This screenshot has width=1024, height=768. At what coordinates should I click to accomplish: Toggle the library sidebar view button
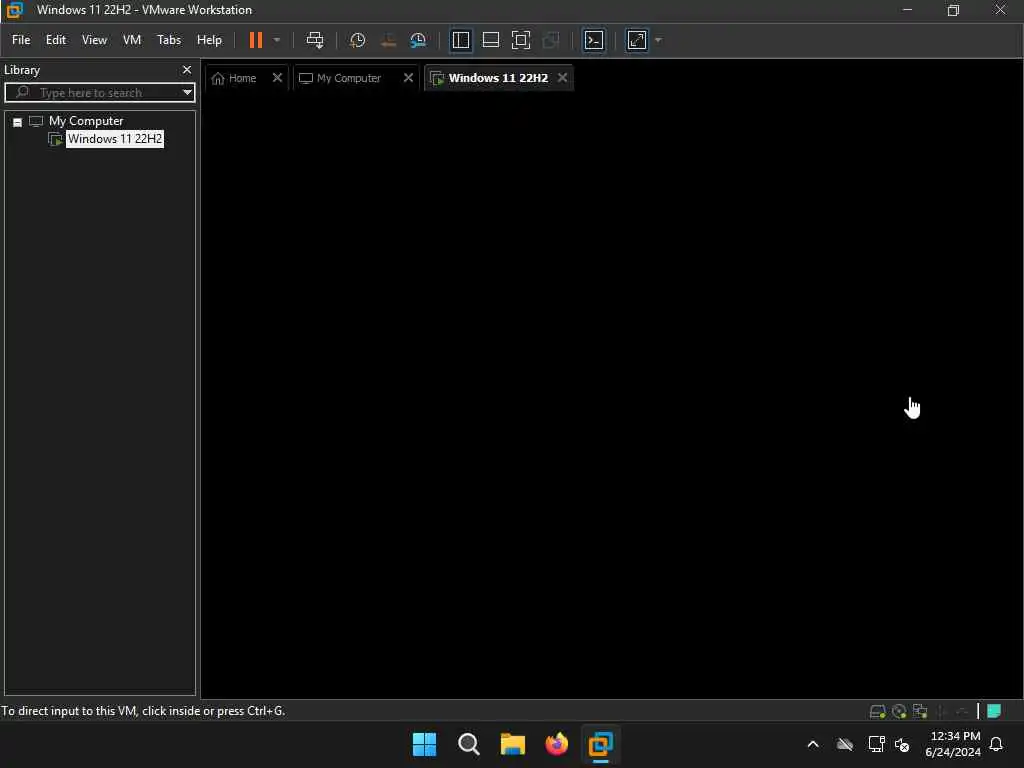[460, 40]
